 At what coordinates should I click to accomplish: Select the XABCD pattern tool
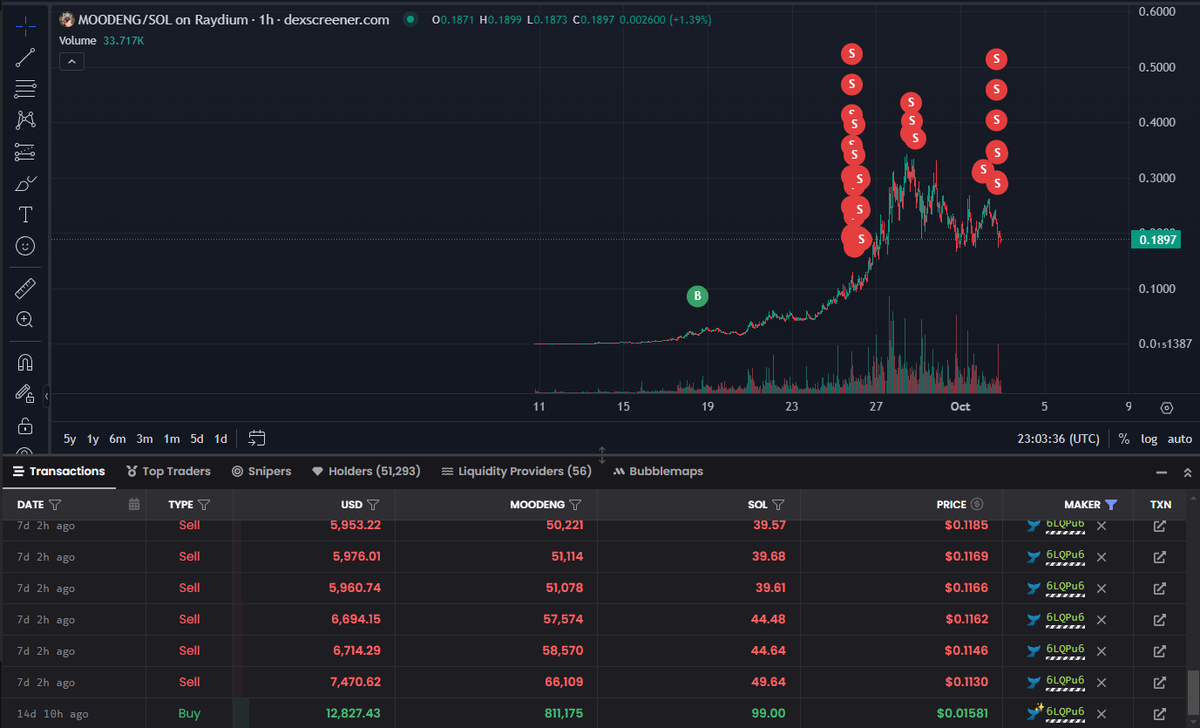[25, 120]
